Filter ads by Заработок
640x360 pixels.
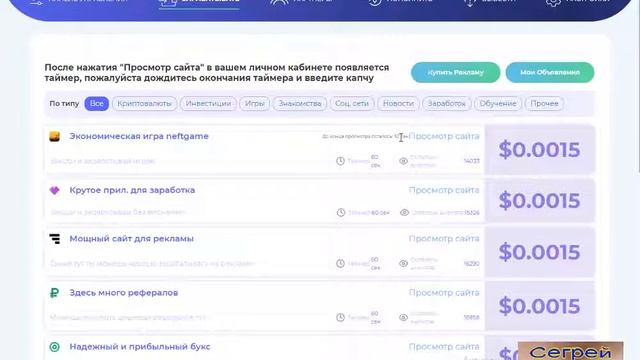pyautogui.click(x=447, y=104)
